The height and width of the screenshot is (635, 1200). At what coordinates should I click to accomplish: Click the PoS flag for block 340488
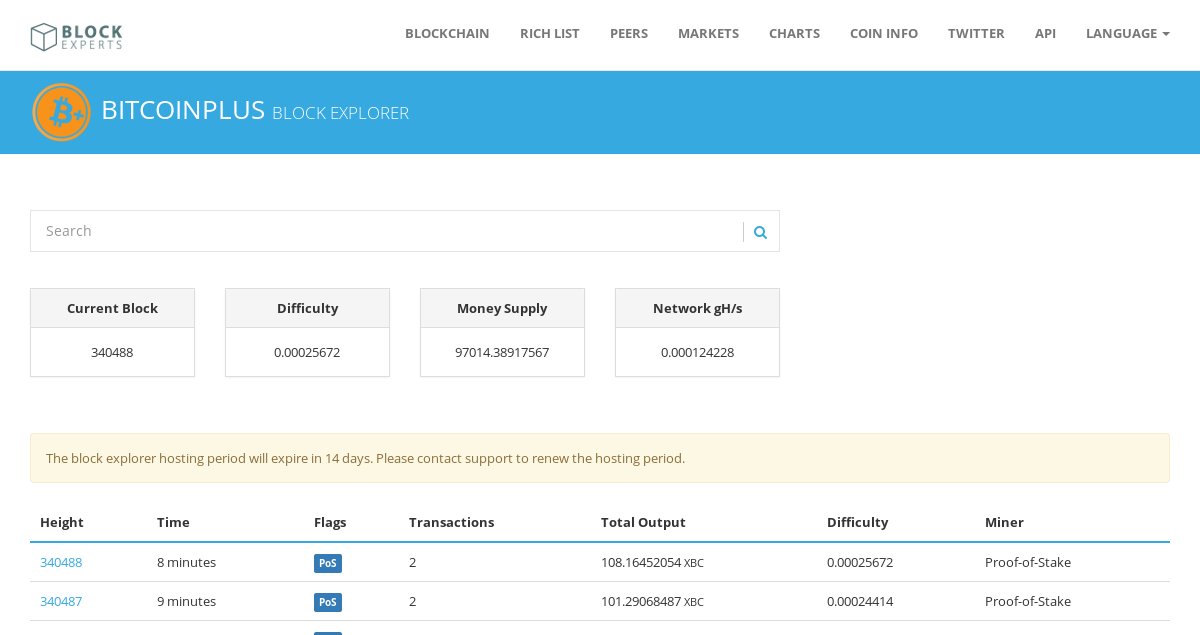[328, 563]
